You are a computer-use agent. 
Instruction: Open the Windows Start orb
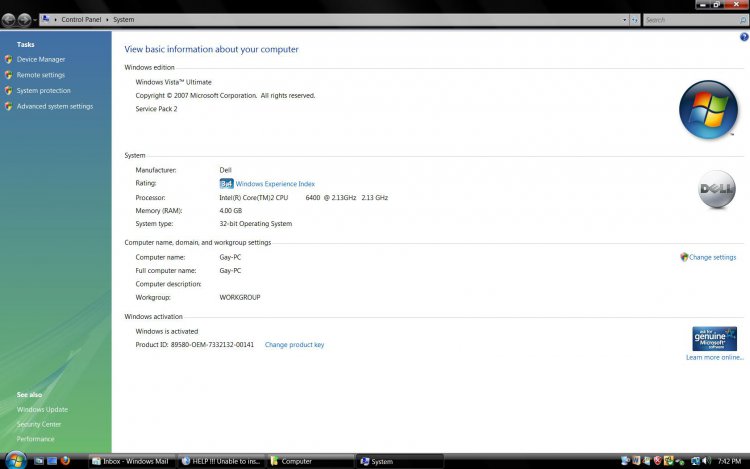coord(15,460)
